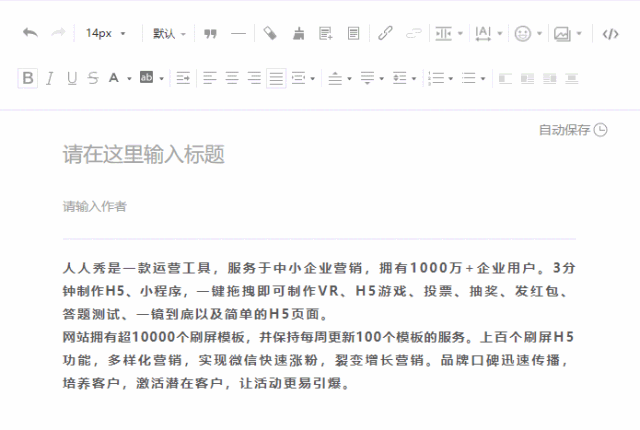Toggle strikethrough formatting
The height and width of the screenshot is (430, 640).
pyautogui.click(x=93, y=78)
